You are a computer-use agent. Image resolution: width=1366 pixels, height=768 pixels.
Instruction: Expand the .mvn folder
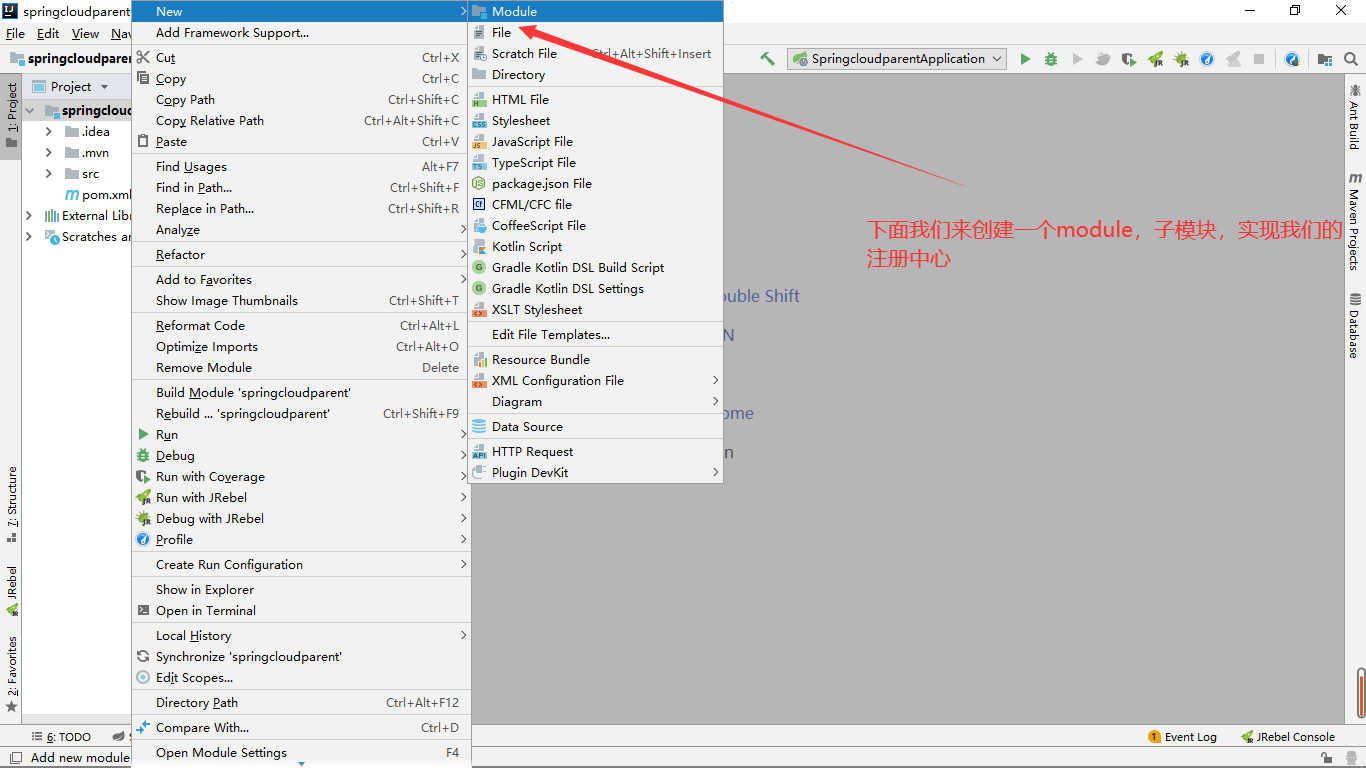pyautogui.click(x=49, y=153)
